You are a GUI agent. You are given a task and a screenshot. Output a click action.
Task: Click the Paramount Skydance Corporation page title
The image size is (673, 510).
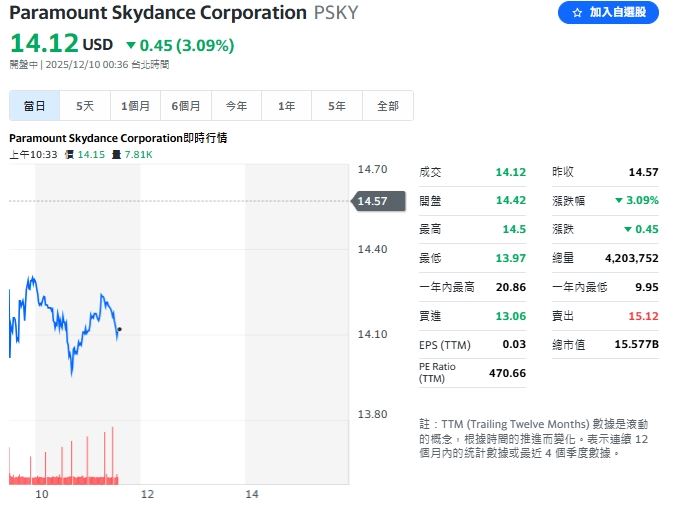[x=158, y=13]
